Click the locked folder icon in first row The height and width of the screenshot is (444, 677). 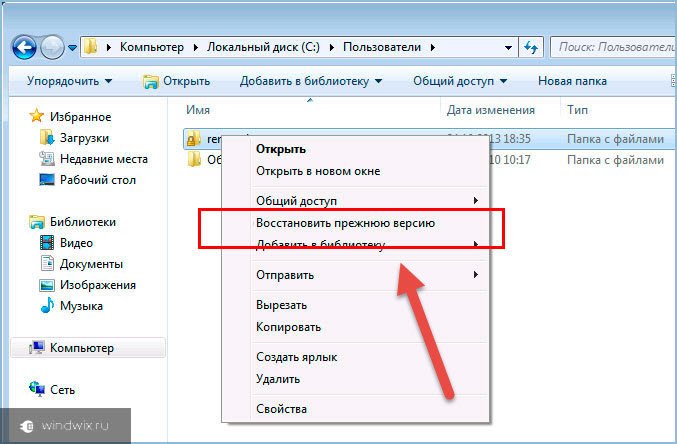pyautogui.click(x=193, y=139)
